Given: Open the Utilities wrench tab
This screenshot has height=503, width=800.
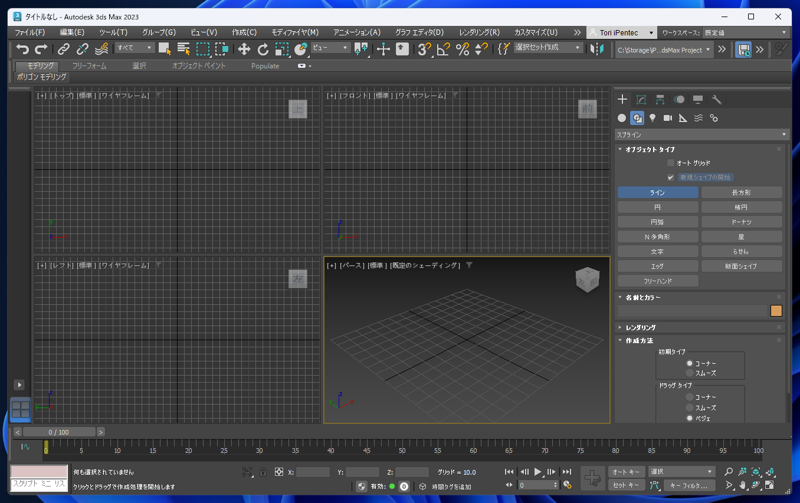Looking at the screenshot, I should click(717, 99).
